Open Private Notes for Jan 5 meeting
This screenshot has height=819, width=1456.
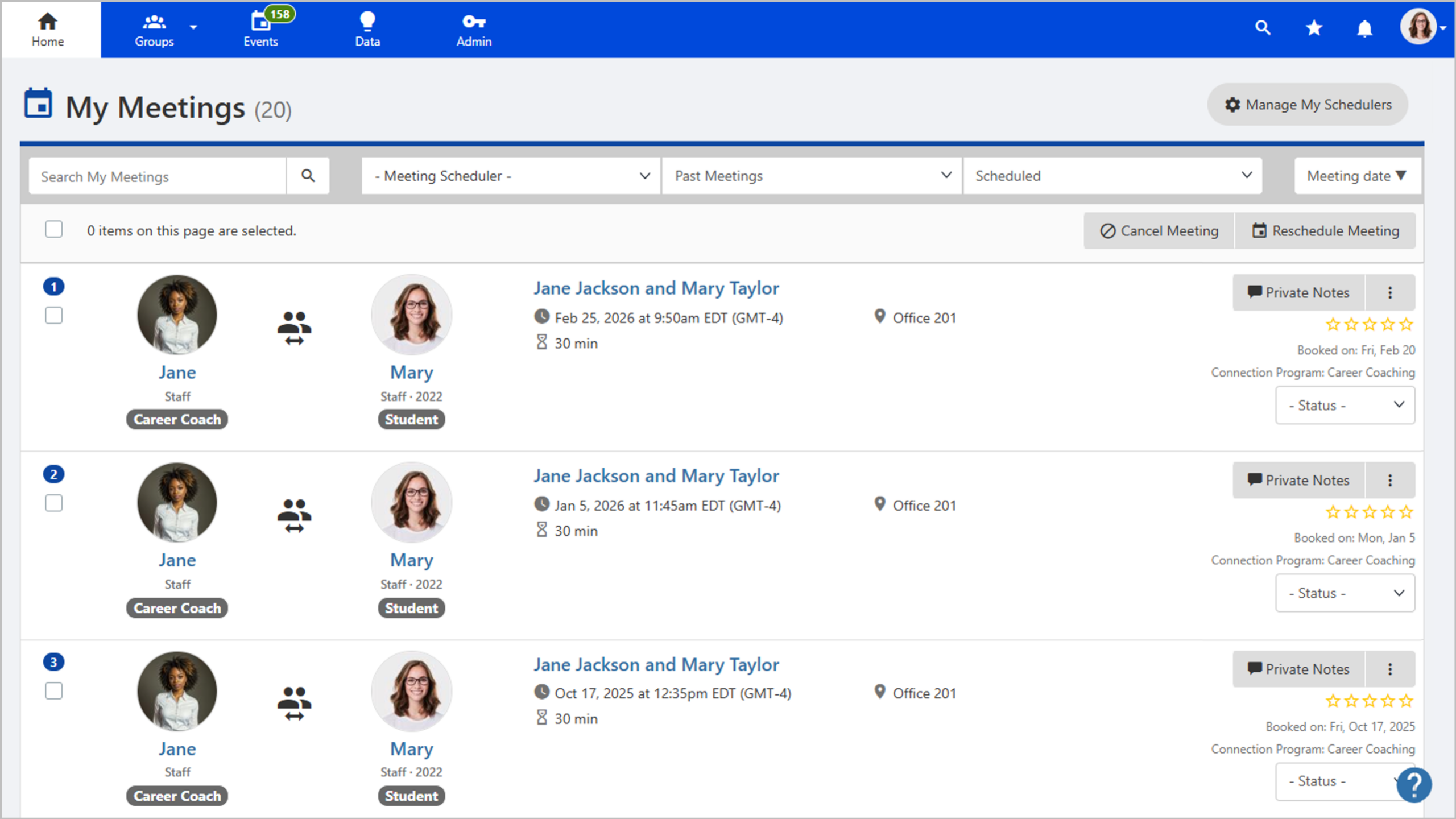[x=1298, y=480]
